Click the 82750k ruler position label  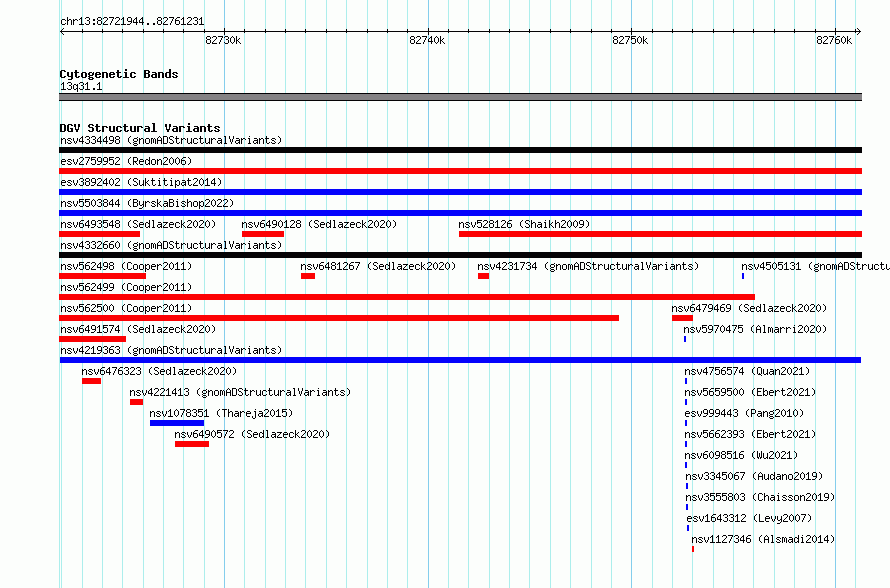[630, 40]
